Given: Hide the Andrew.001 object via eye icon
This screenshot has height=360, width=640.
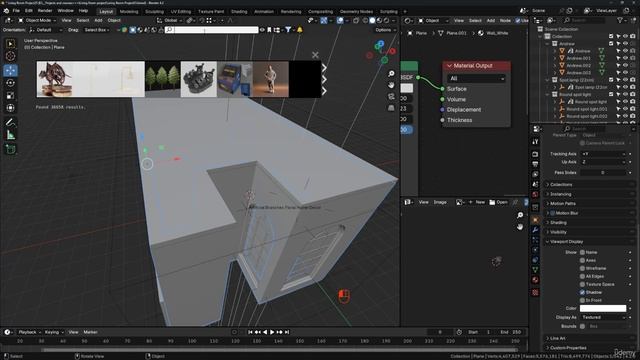Looking at the screenshot, I should coord(625,58).
